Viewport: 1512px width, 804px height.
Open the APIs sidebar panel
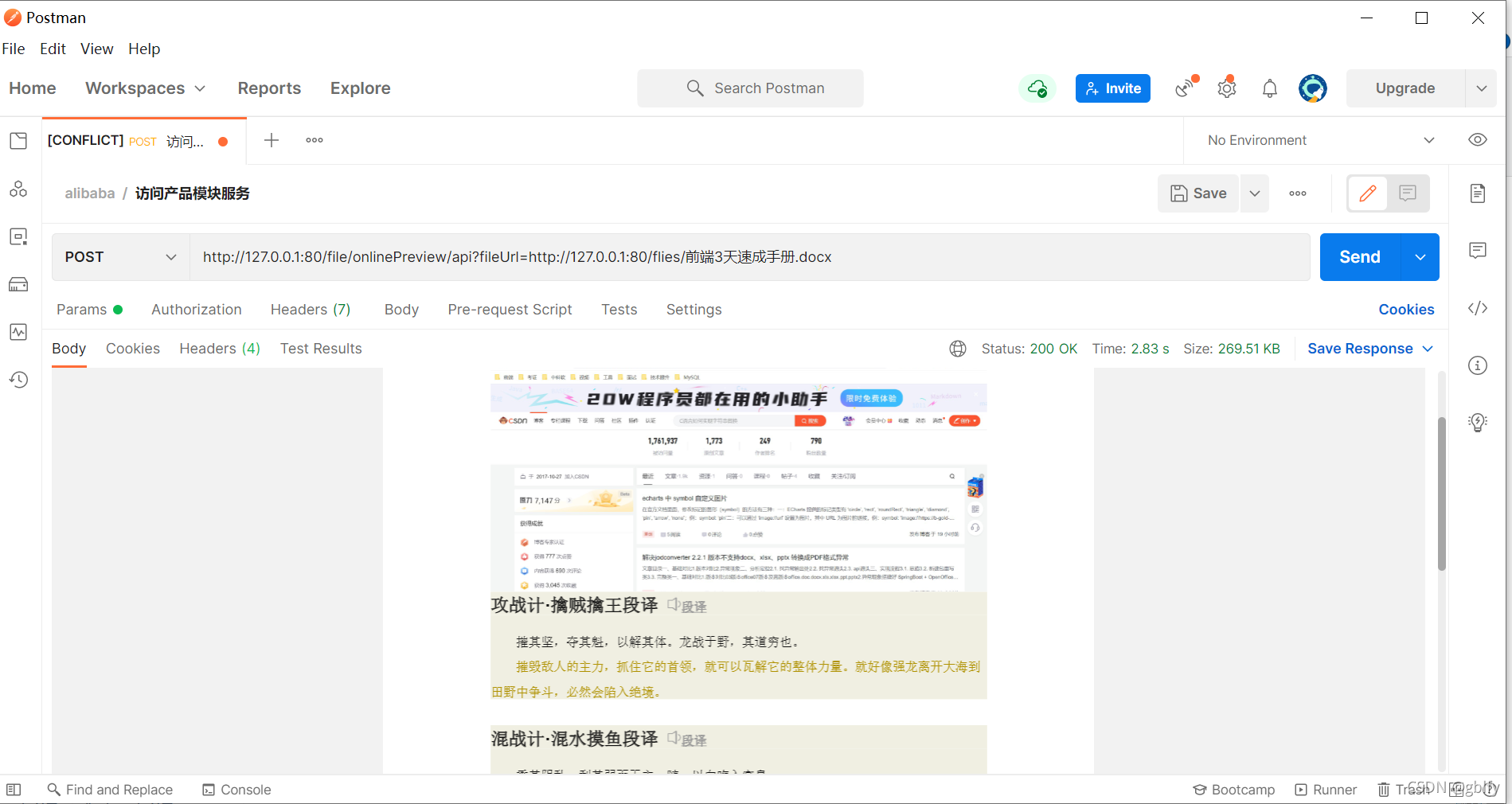(x=18, y=189)
